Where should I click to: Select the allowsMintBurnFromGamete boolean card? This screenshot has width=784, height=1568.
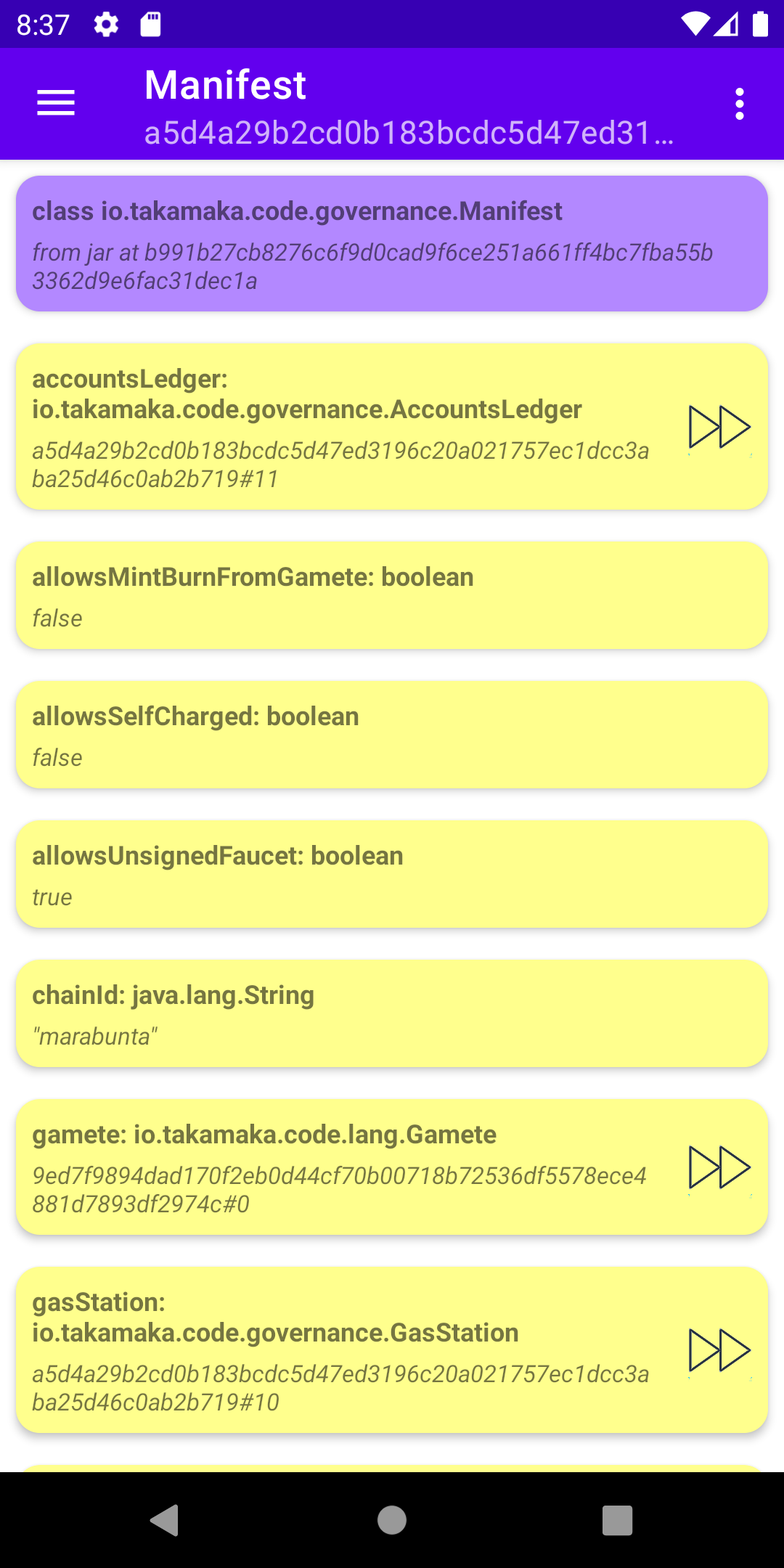[x=392, y=595]
